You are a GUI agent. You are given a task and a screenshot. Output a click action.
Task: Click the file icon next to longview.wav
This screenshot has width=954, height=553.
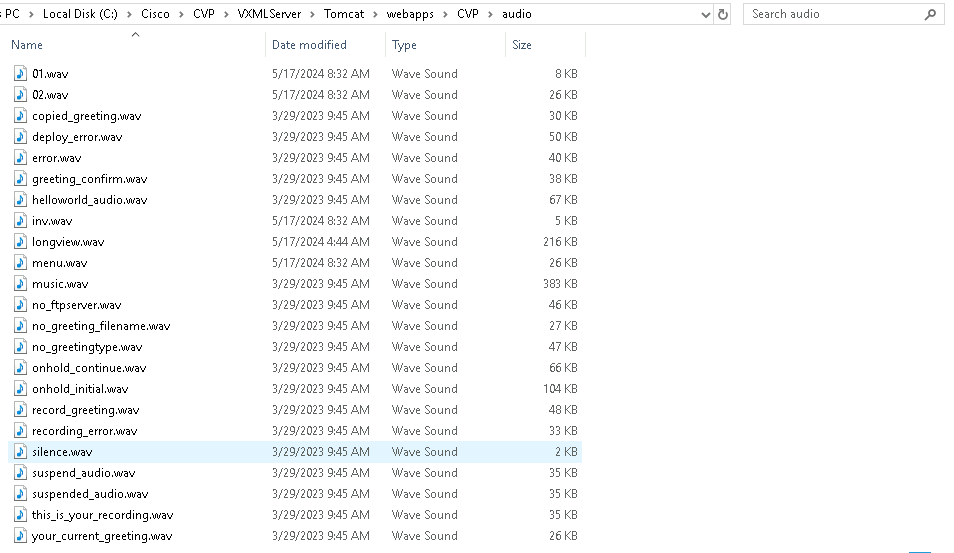click(21, 242)
